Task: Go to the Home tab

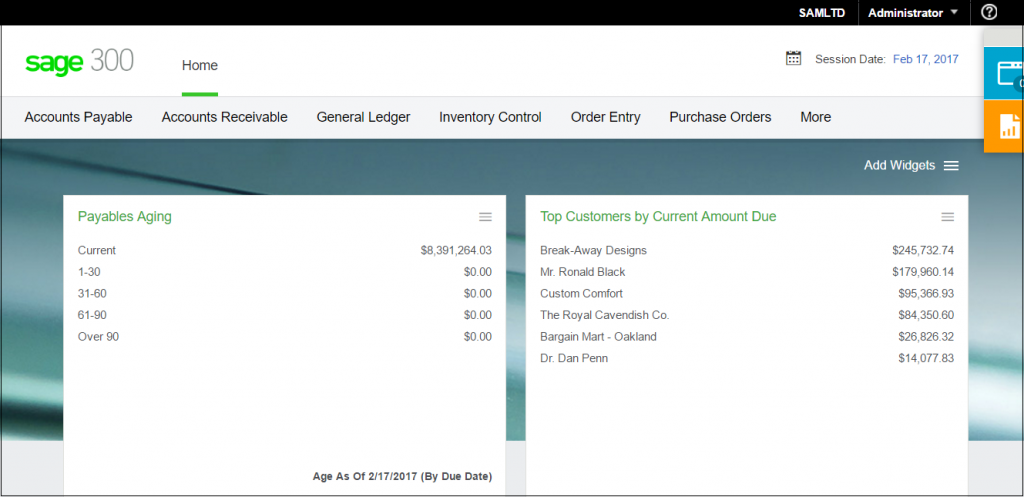Action: coord(200,65)
